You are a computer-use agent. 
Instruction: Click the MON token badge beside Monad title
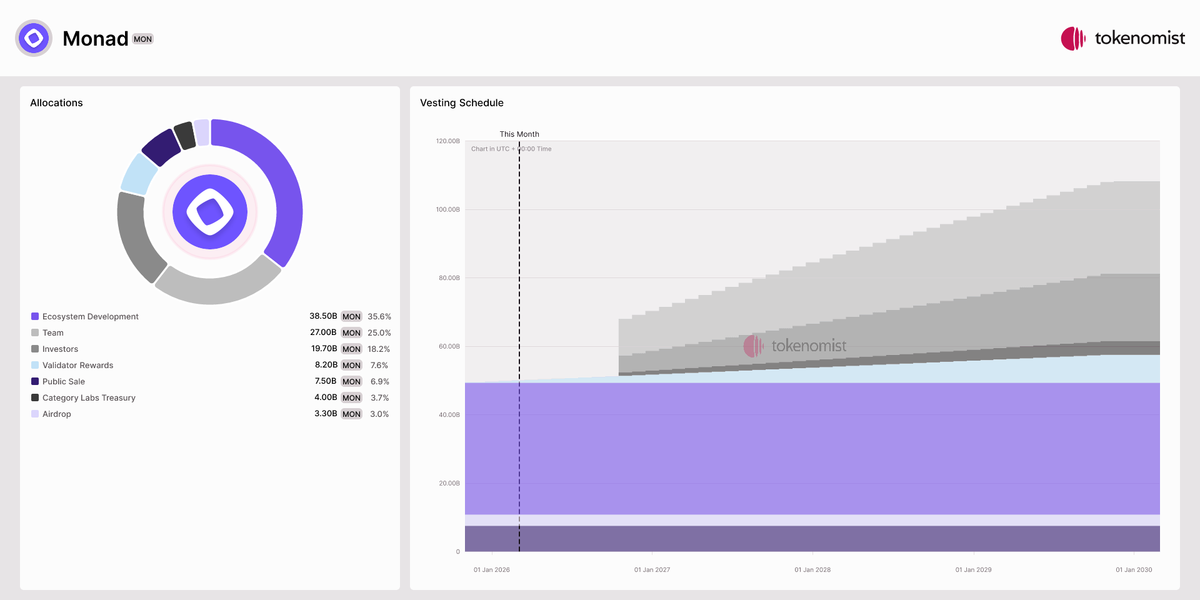point(142,39)
